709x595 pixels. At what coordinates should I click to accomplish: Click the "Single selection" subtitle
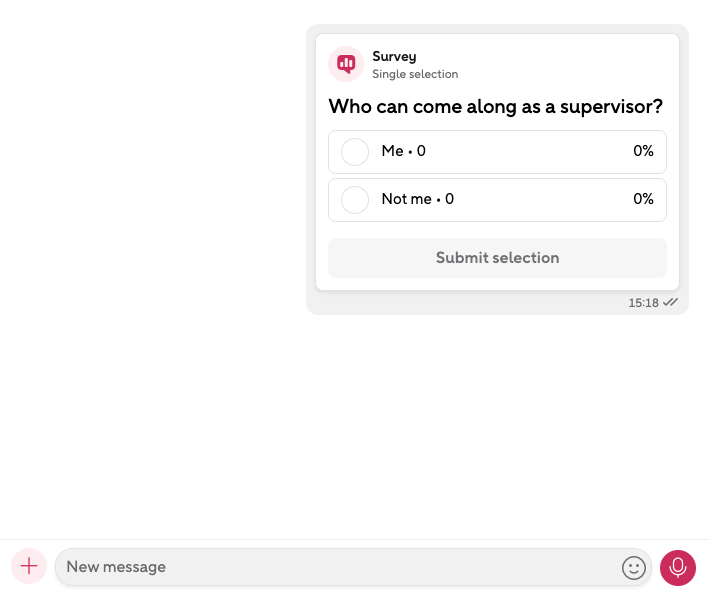(415, 74)
